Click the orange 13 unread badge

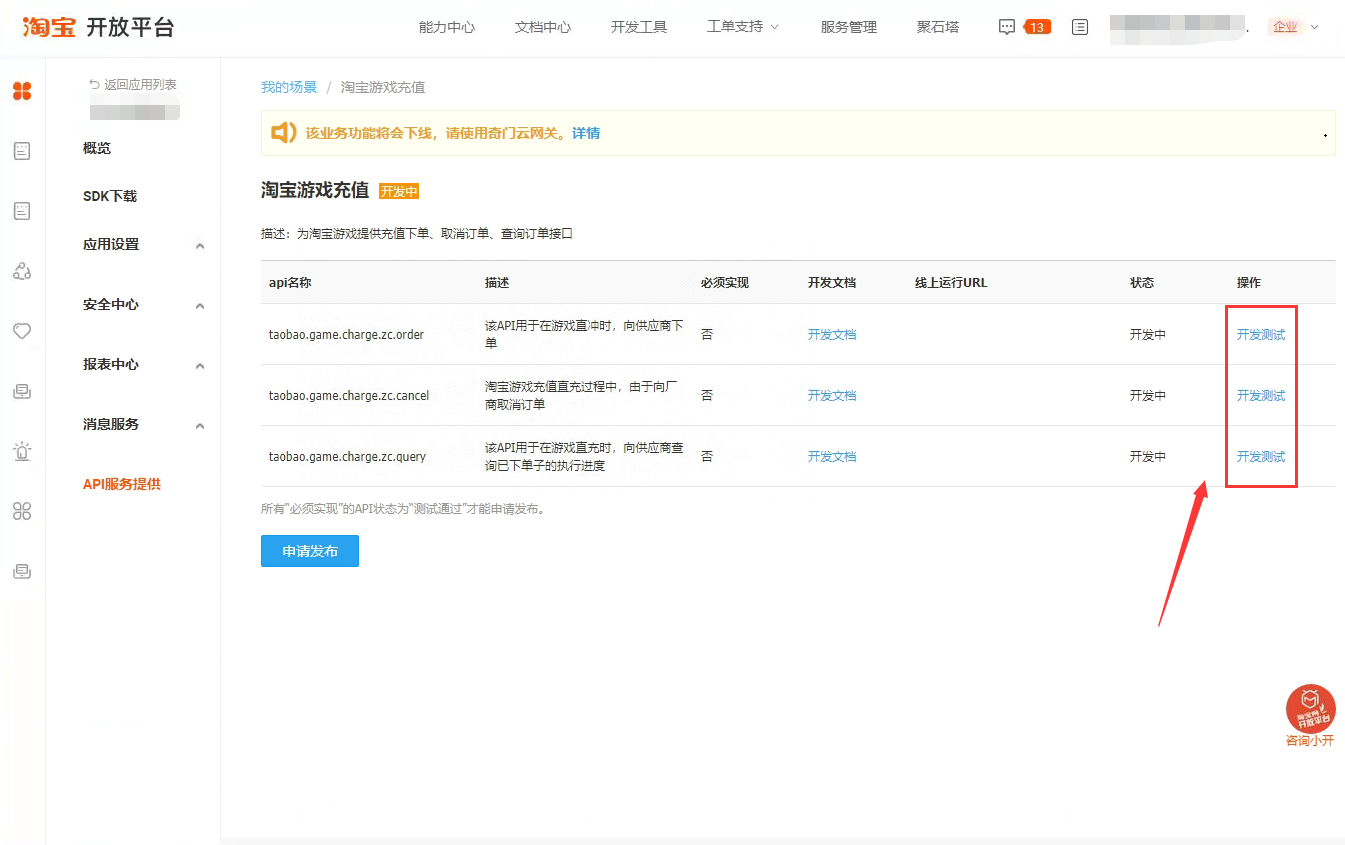pos(1037,27)
